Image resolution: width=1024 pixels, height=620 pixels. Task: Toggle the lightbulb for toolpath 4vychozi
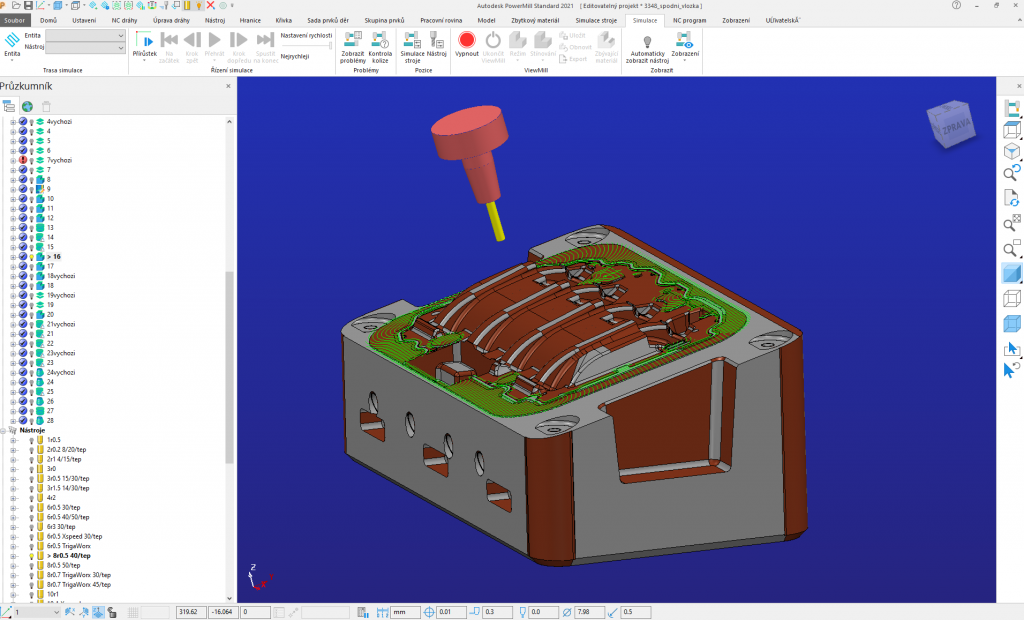(31, 122)
